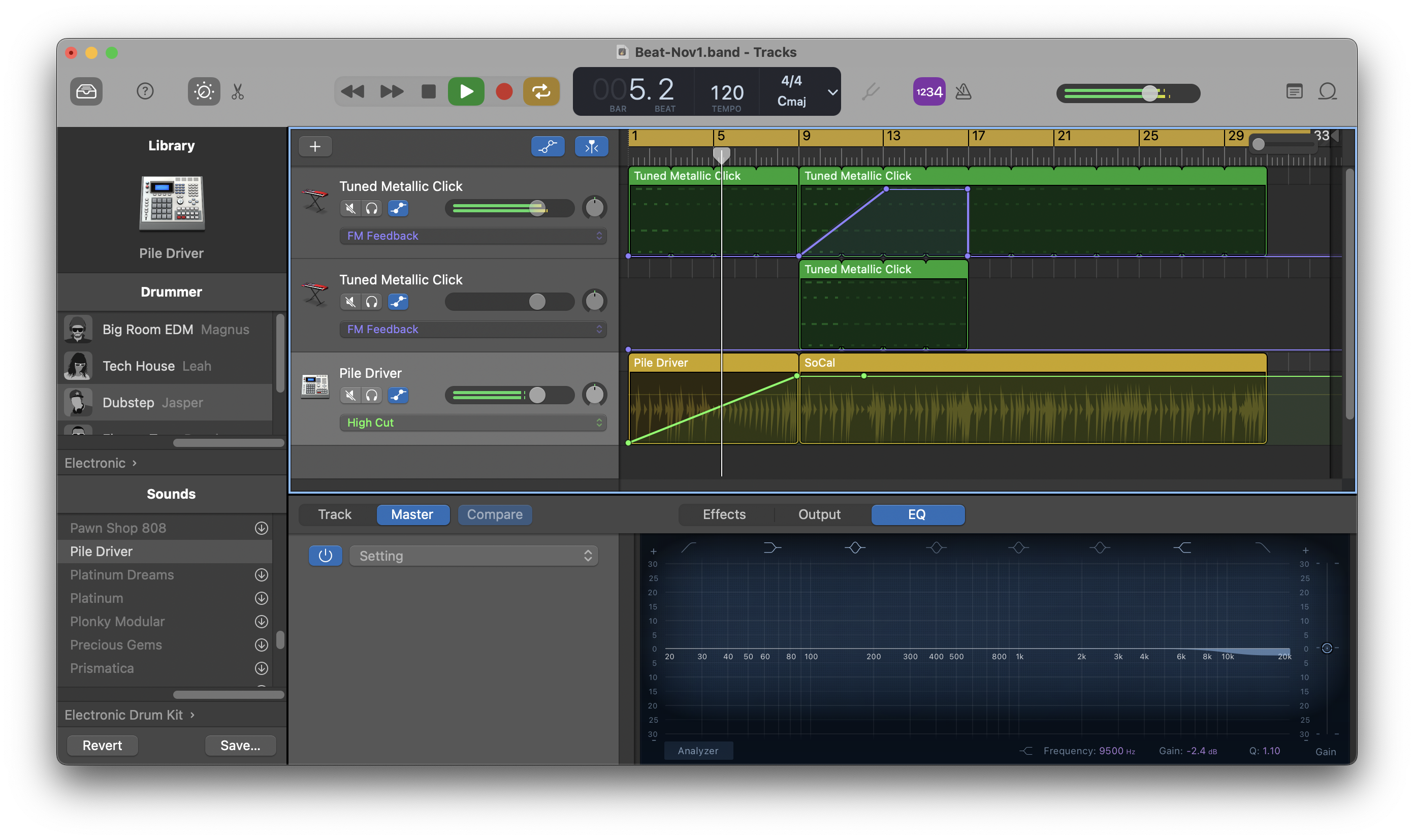This screenshot has width=1414, height=840.
Task: Open the time signature and key display dropdown arrow
Action: [x=832, y=92]
